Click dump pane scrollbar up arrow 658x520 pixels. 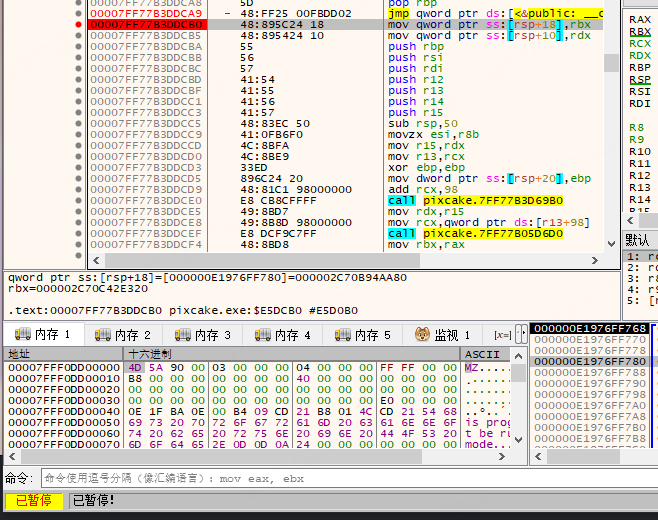pyautogui.click(x=519, y=356)
